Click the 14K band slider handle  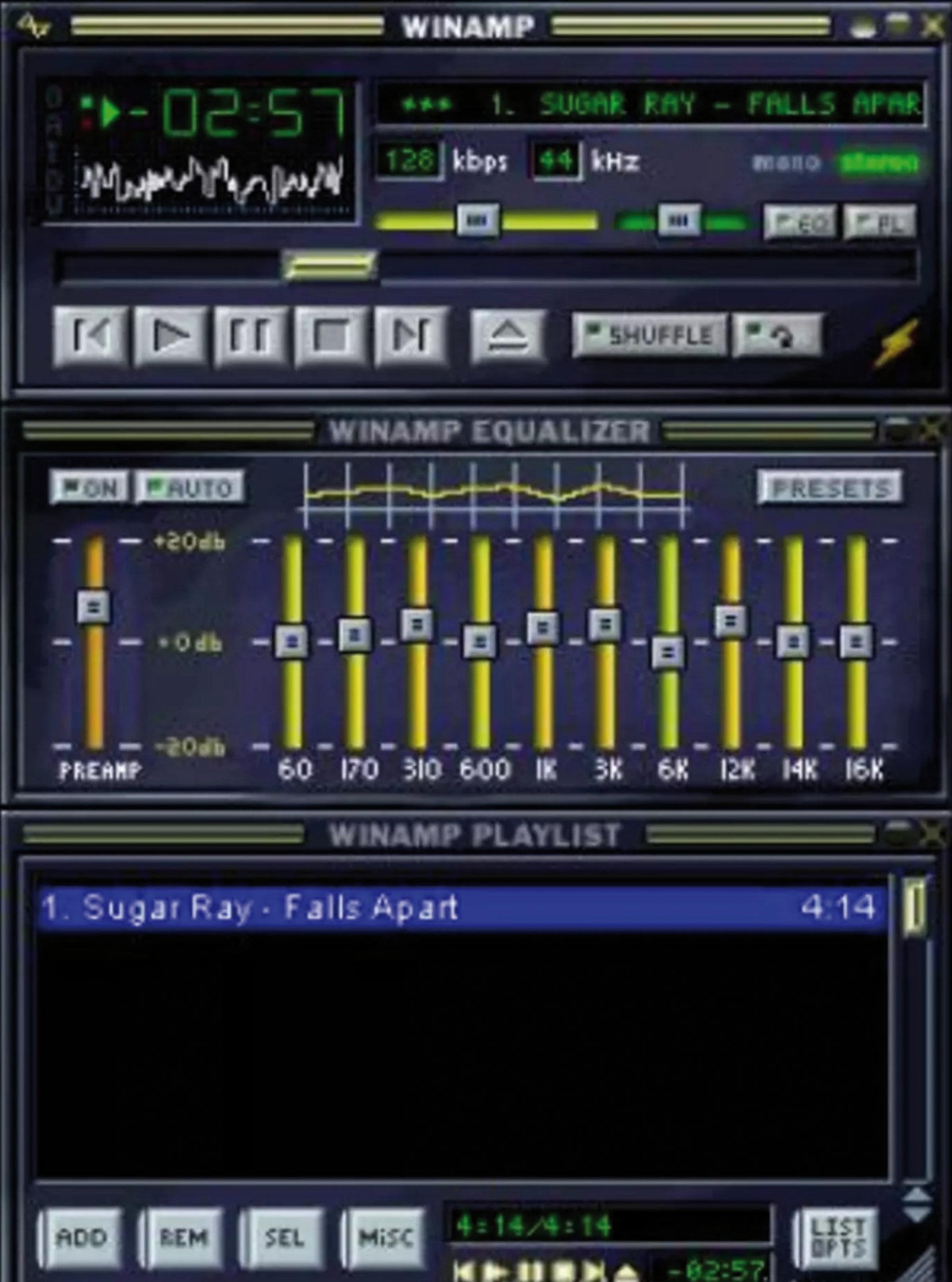point(793,640)
